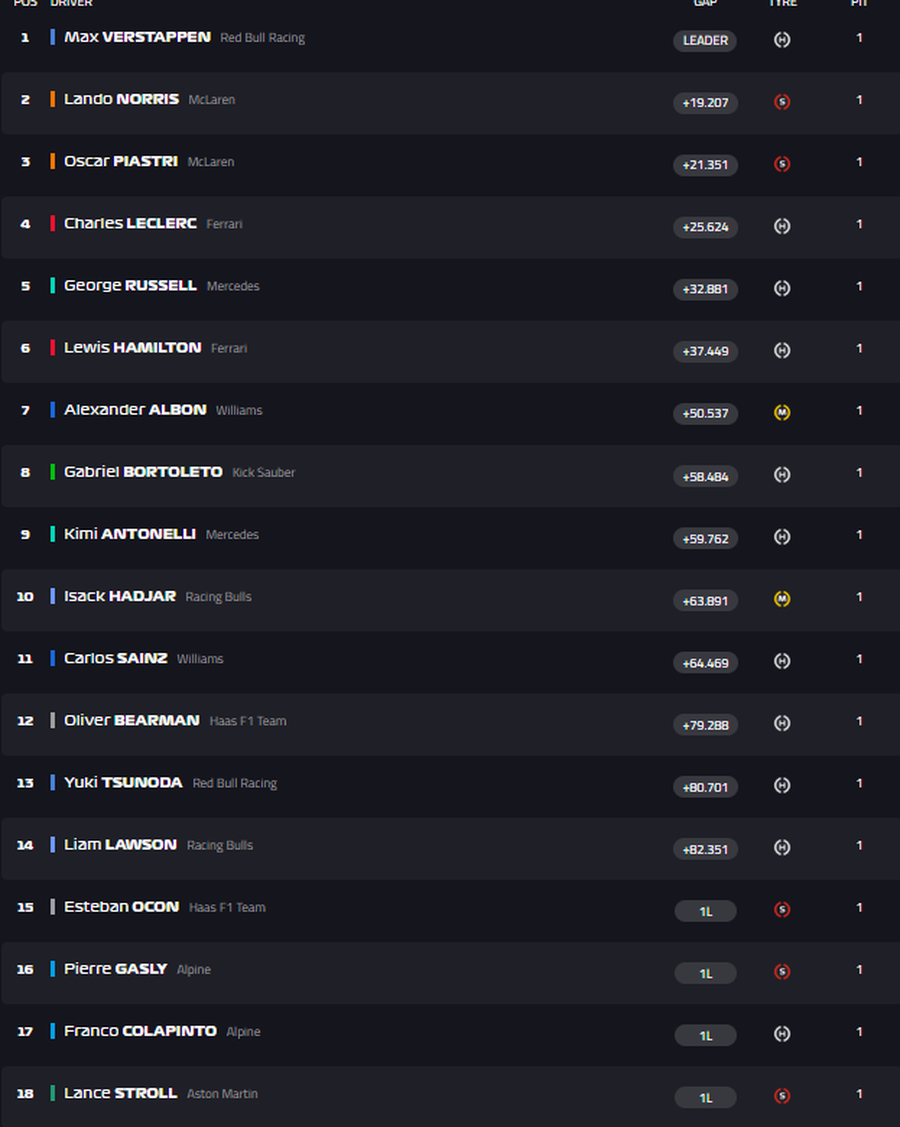Click Pierre Gasly's soft tyre icon
Screen dimensions: 900x1127
pos(782,971)
